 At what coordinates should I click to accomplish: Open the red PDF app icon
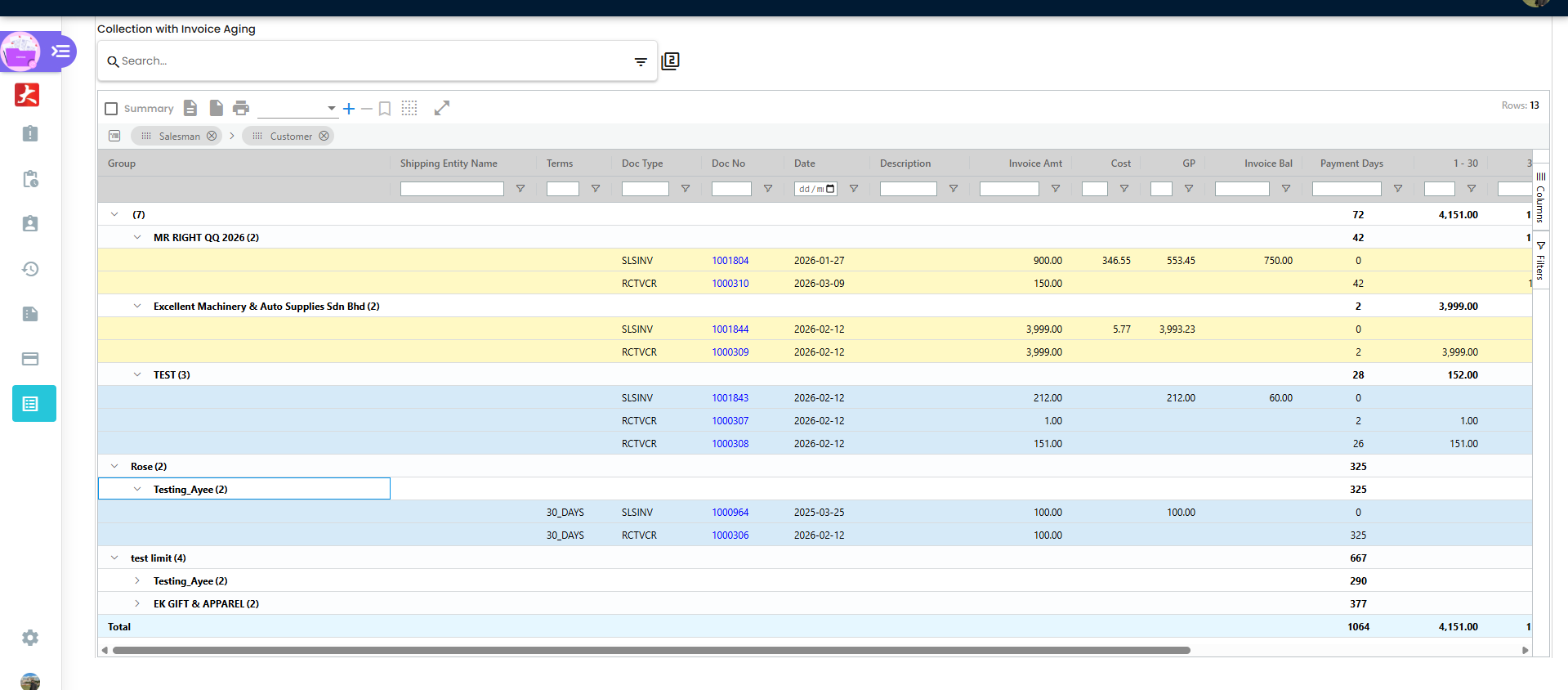(27, 95)
